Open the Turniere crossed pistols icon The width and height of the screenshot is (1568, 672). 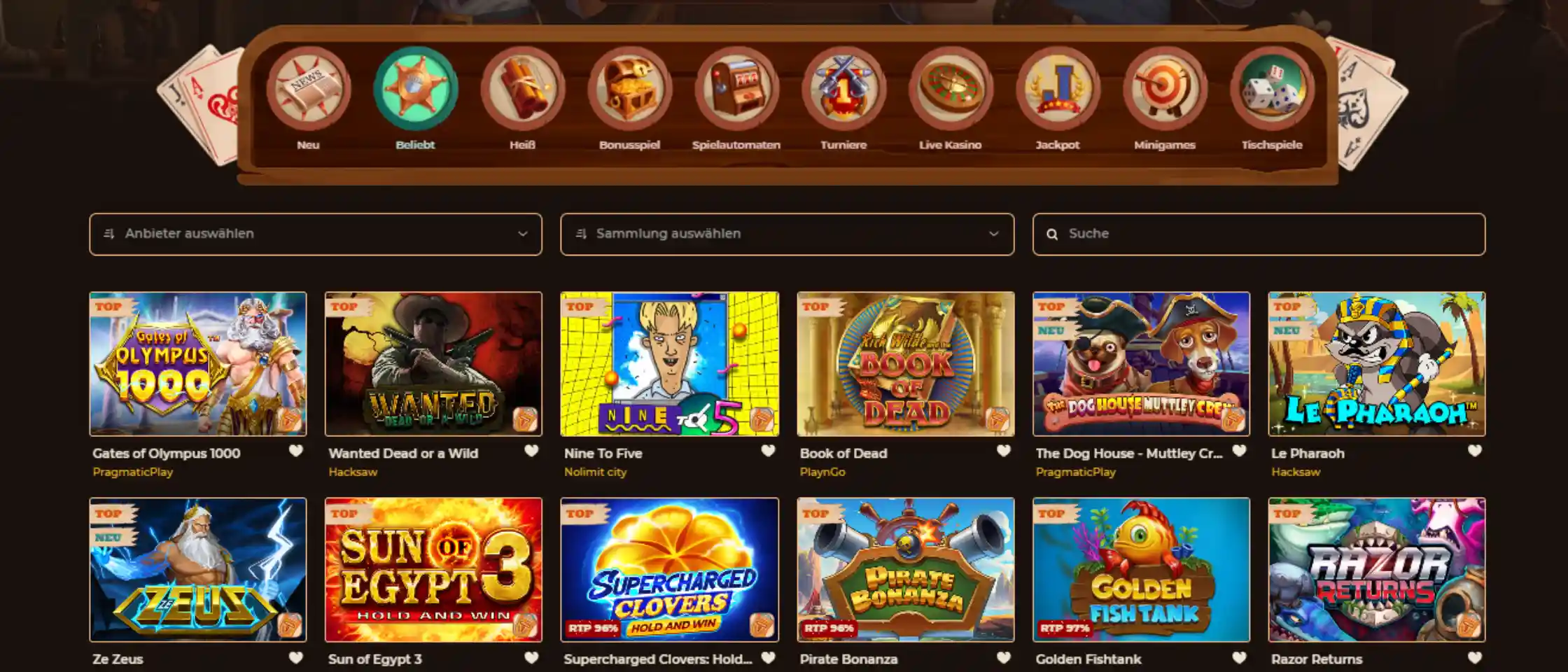coord(843,89)
